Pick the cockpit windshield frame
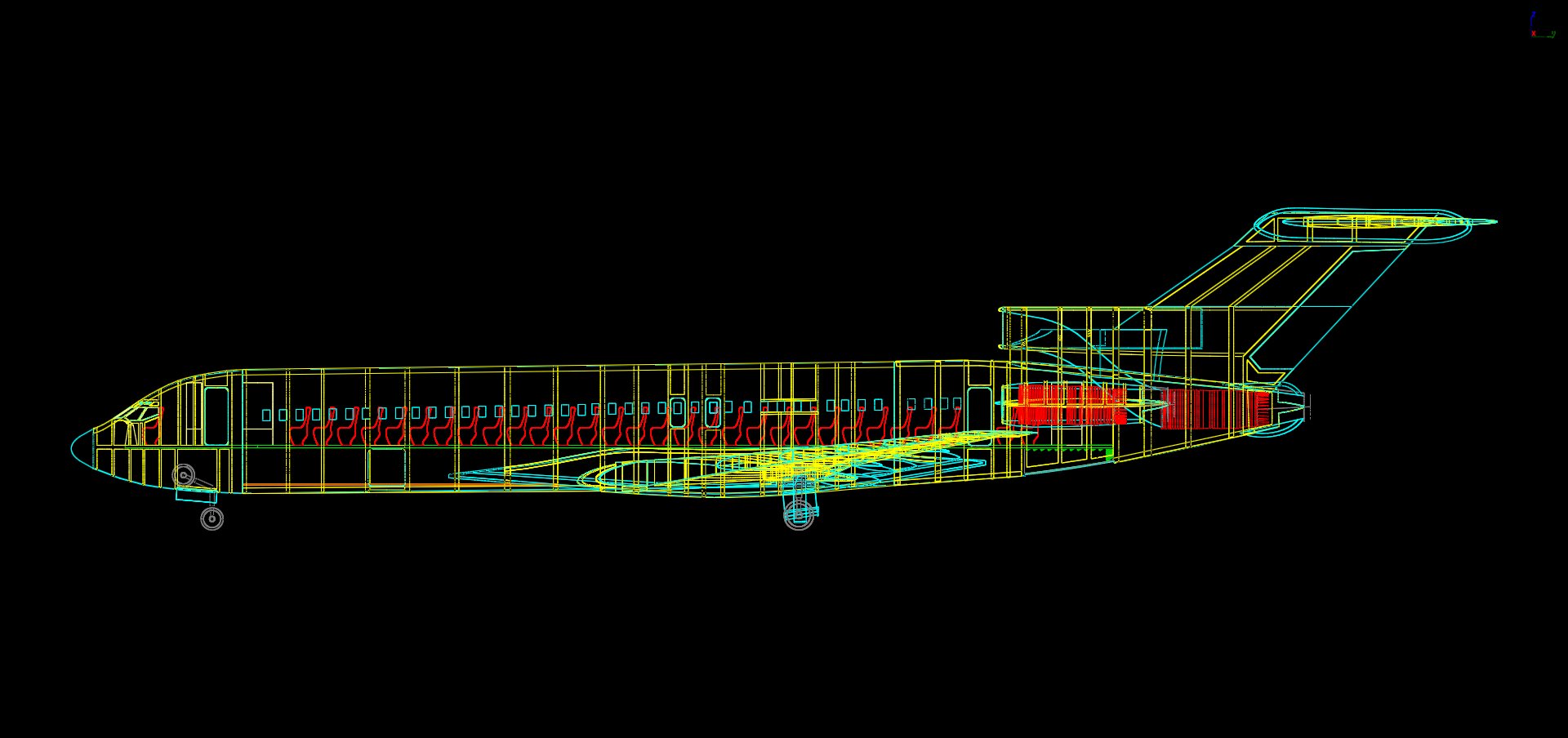Screen dimensions: 1568x738 pos(136,412)
